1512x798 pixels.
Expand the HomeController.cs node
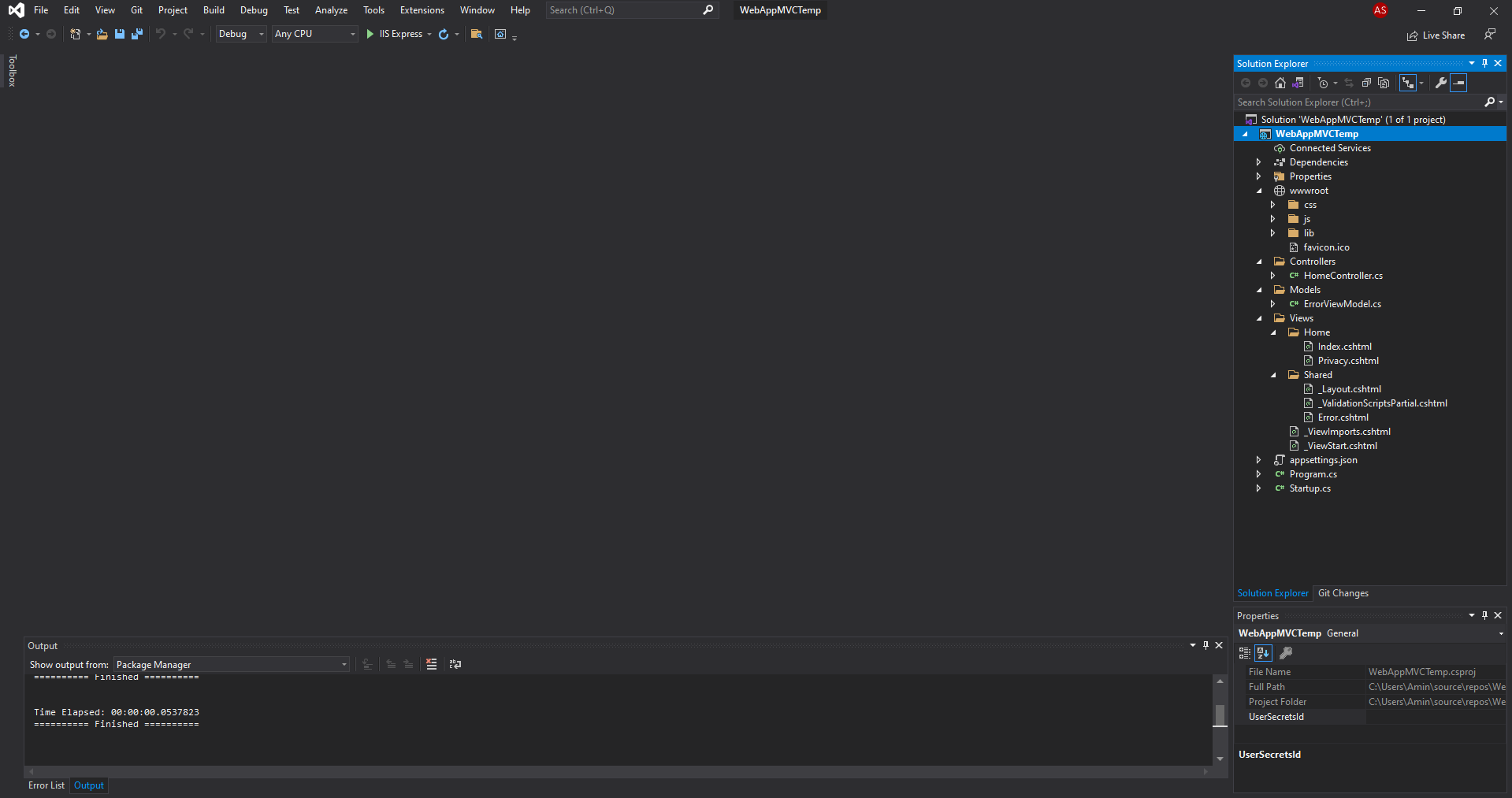[x=1273, y=276]
